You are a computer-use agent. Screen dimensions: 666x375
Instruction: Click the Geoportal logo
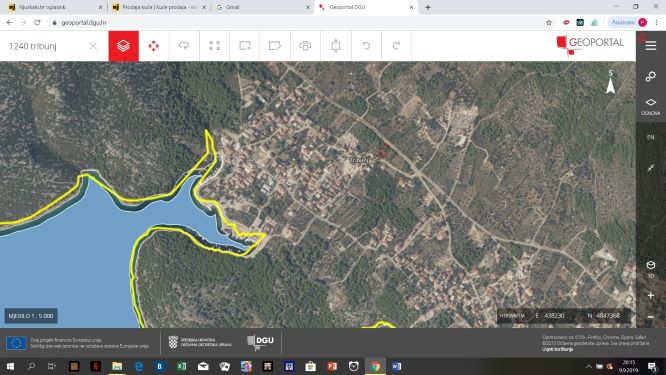coord(590,45)
